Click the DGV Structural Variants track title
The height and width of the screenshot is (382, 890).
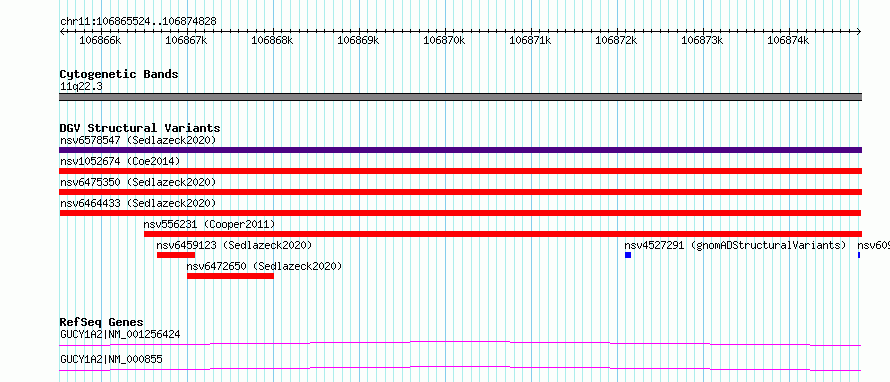pyautogui.click(x=140, y=128)
